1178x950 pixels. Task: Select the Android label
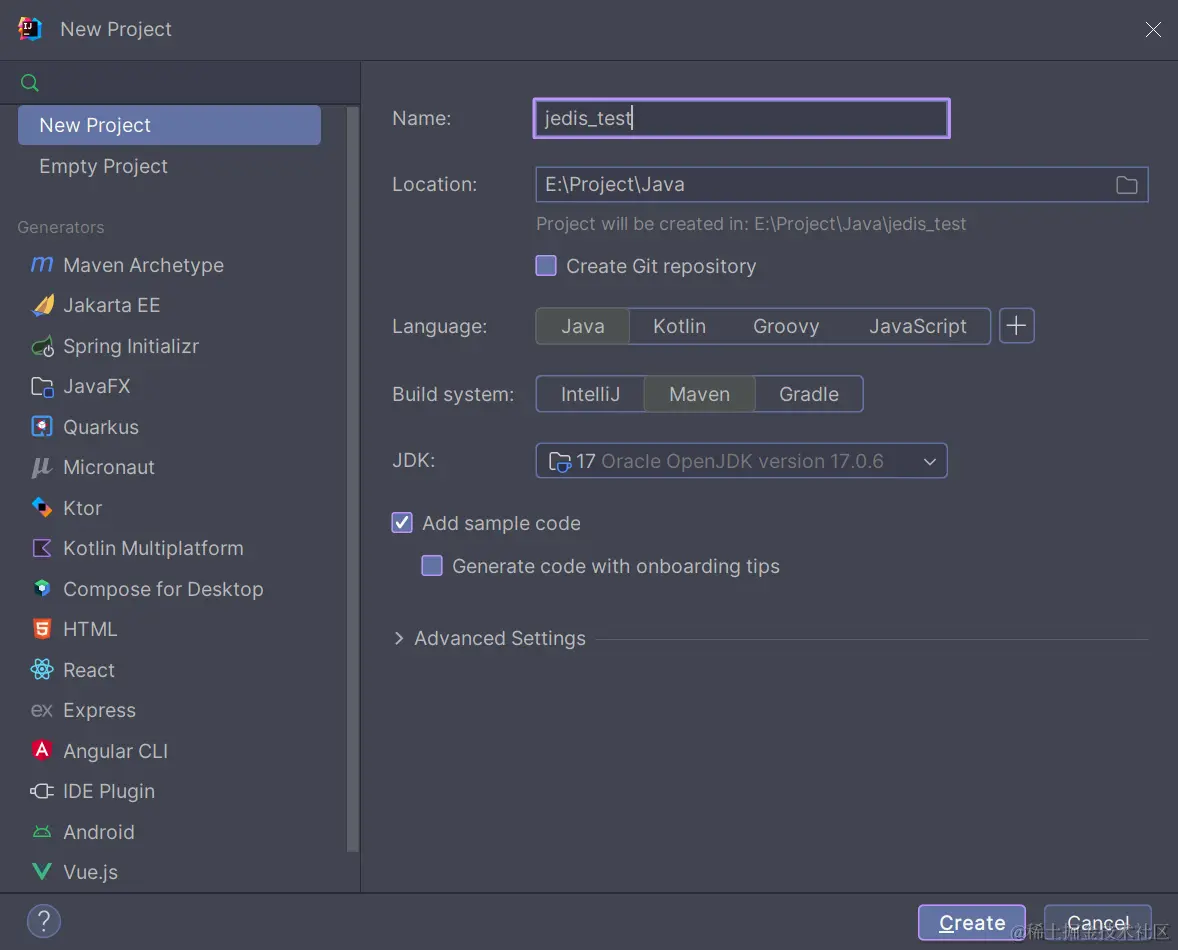(98, 832)
